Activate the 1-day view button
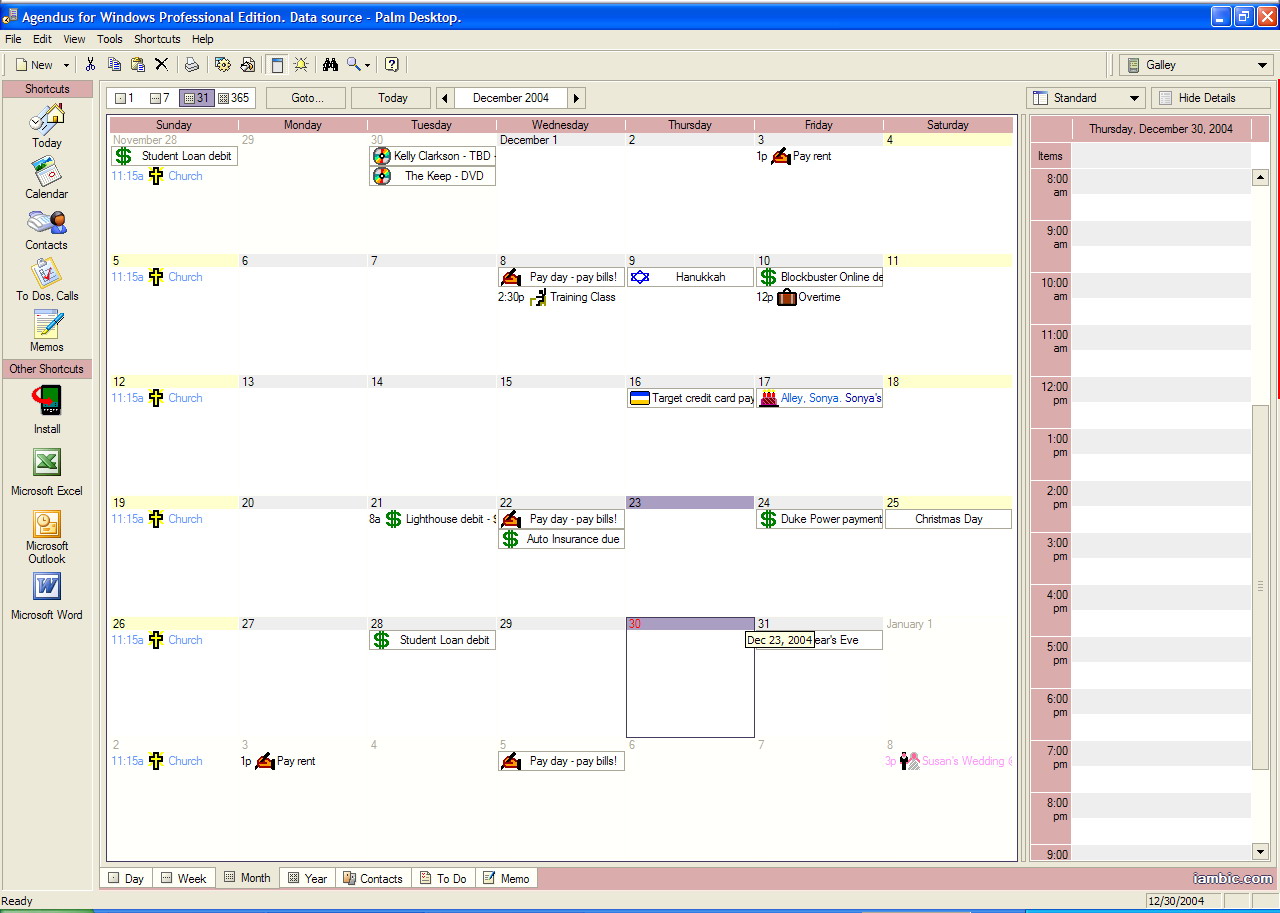The width and height of the screenshot is (1280, 913). click(125, 97)
